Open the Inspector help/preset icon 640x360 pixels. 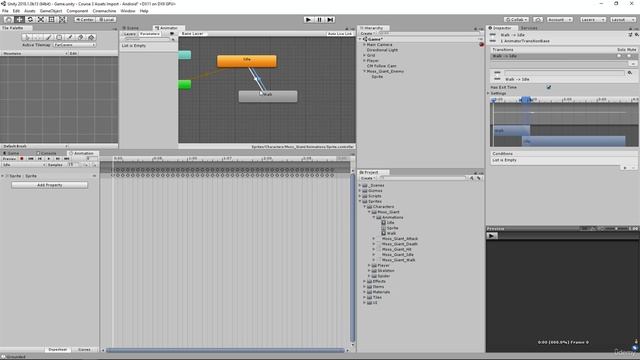pyautogui.click(x=631, y=35)
